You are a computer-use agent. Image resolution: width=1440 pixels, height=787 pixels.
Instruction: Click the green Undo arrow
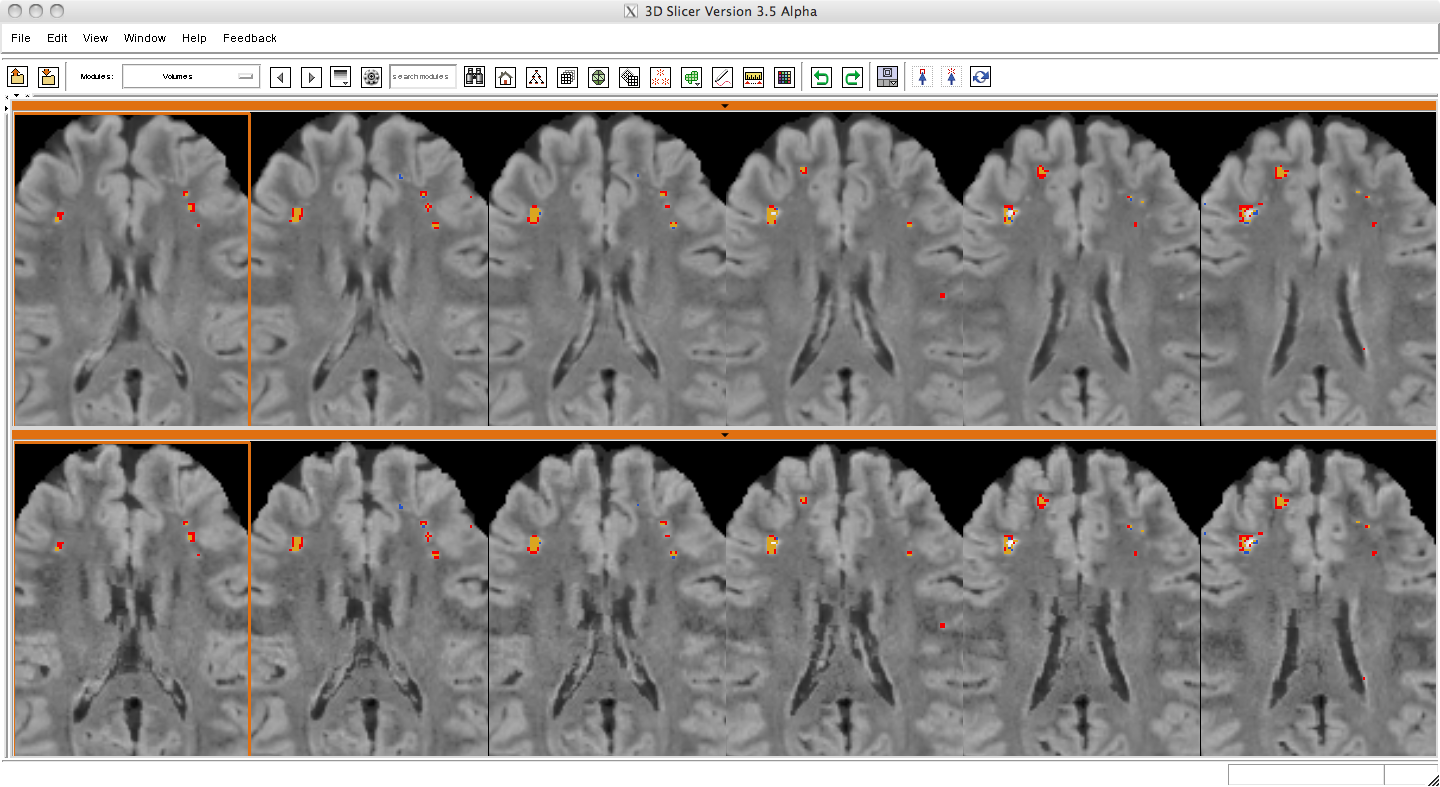click(x=821, y=77)
